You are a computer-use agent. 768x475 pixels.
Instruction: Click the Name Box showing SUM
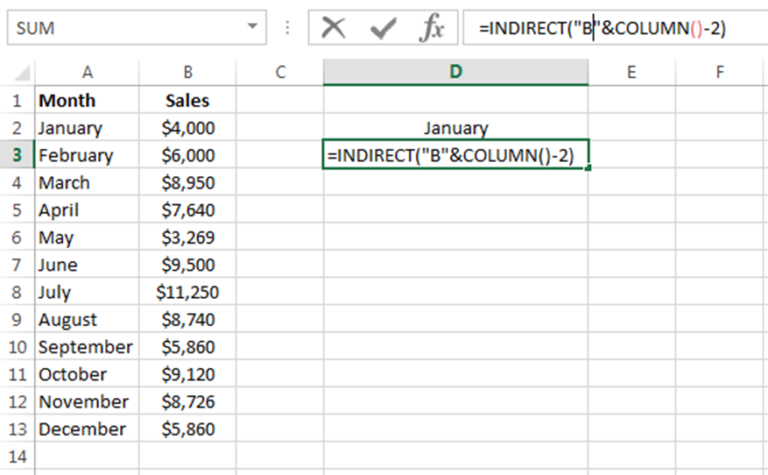[x=120, y=29]
